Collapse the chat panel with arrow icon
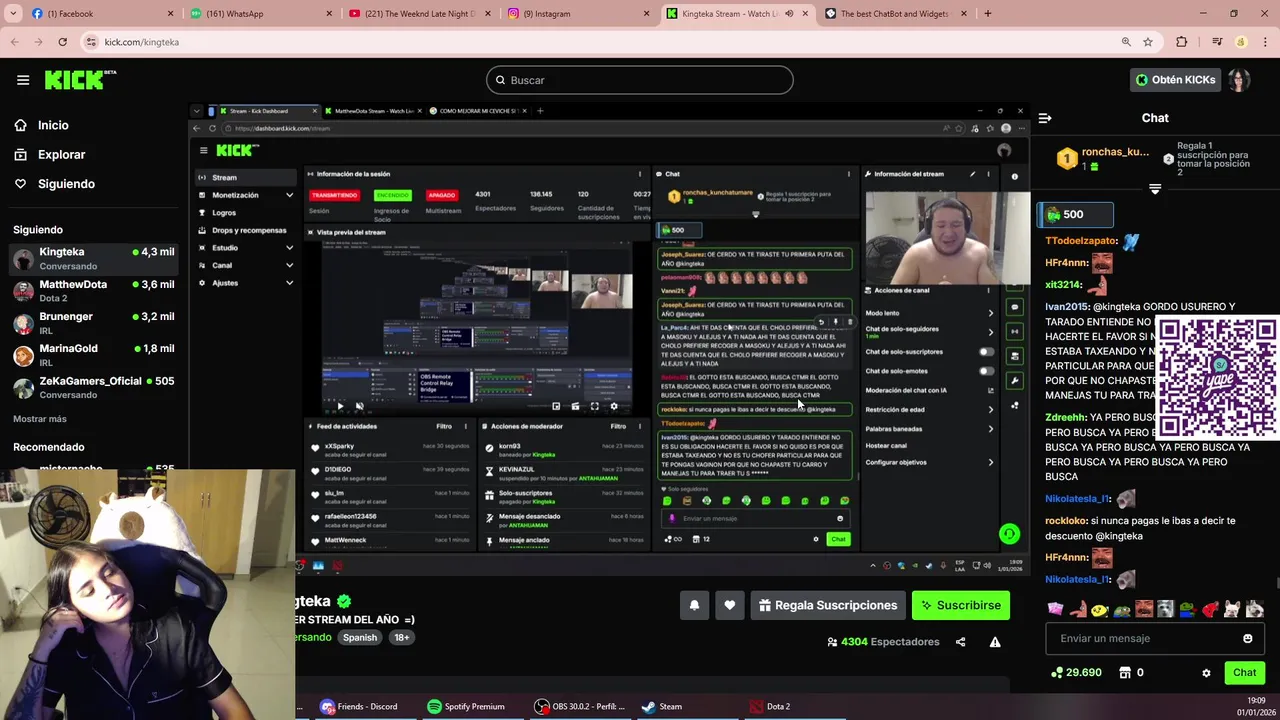The image size is (1280, 720). (x=1045, y=118)
